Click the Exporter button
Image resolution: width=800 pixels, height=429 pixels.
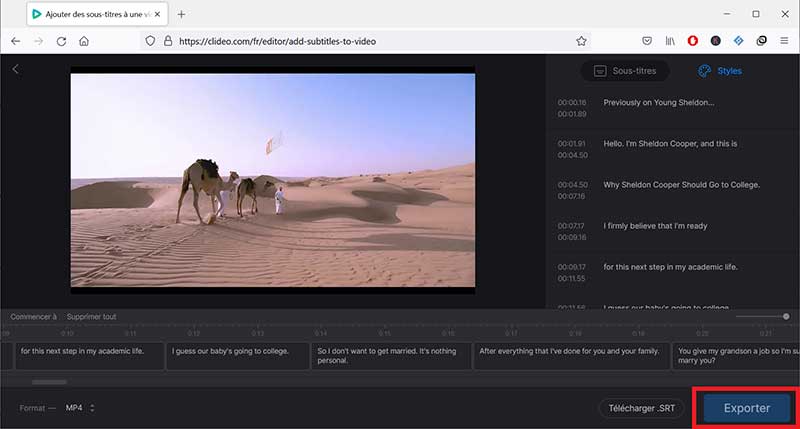pyautogui.click(x=747, y=408)
